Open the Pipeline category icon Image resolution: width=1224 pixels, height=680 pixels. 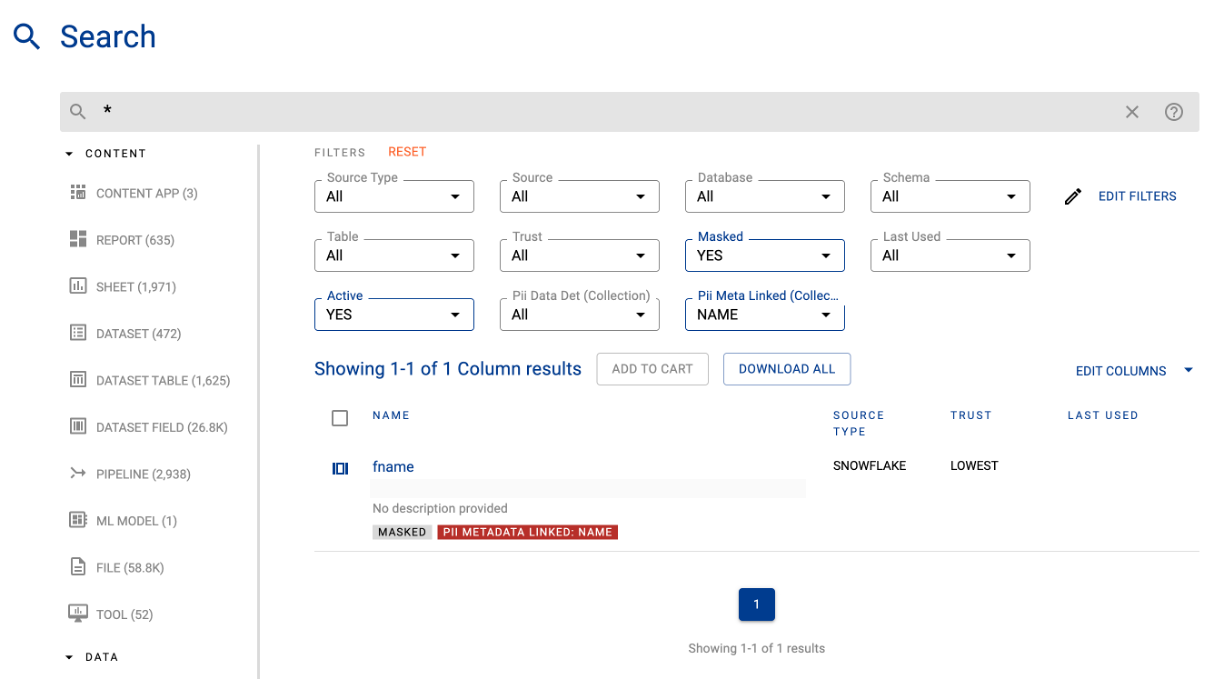click(x=78, y=473)
